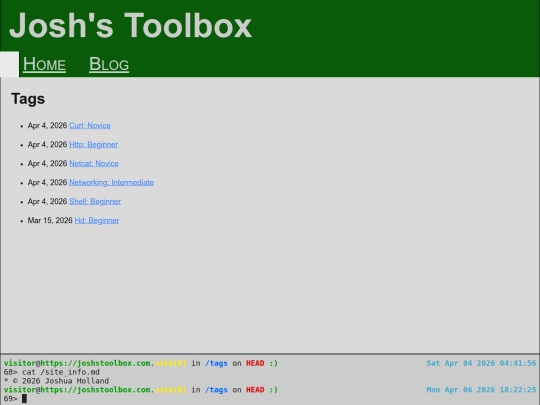540x405 pixels.
Task: Click the 'cat /site_info.md' command text
Action: tap(61, 372)
